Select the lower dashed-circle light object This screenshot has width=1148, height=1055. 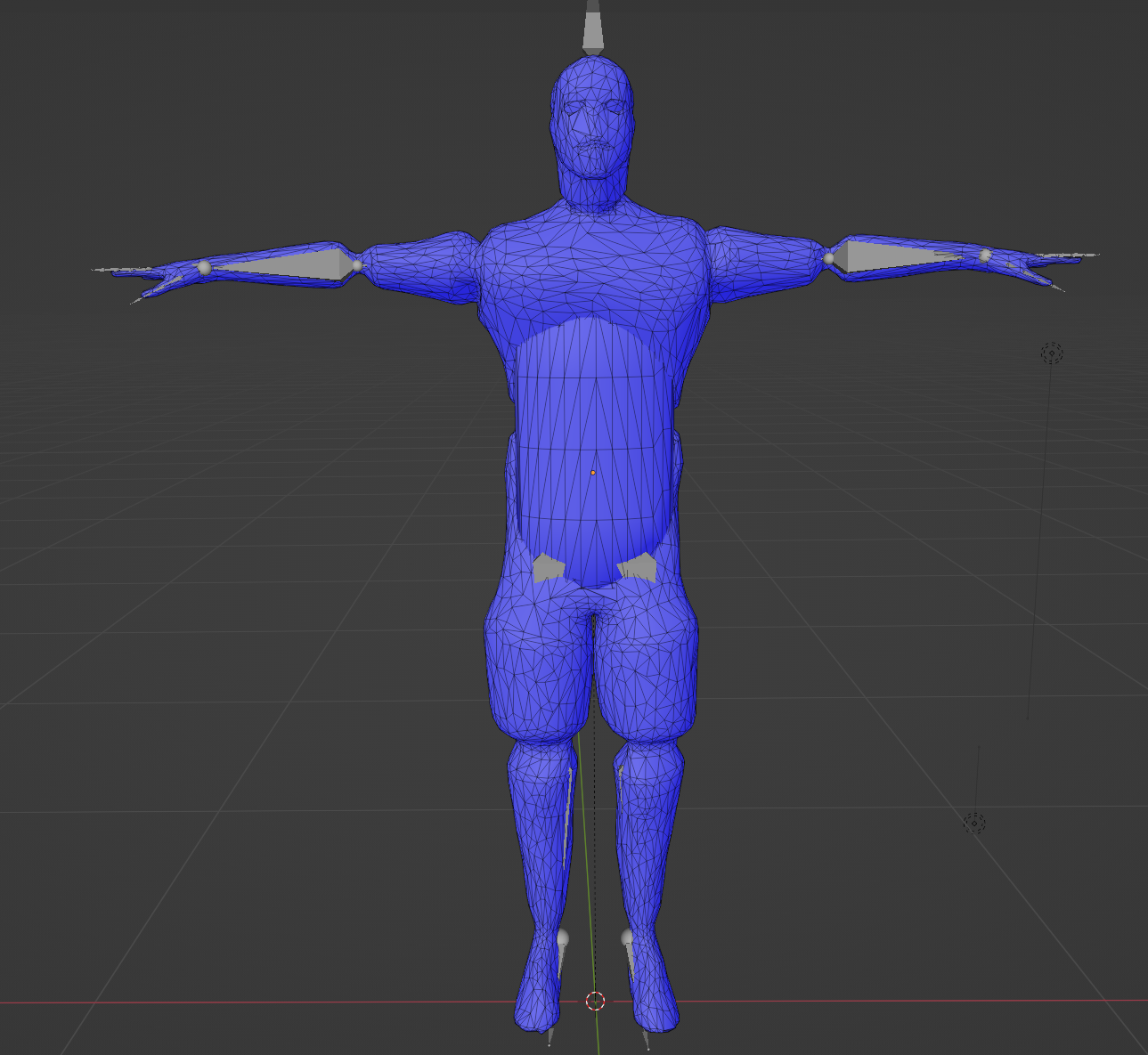coord(974,823)
